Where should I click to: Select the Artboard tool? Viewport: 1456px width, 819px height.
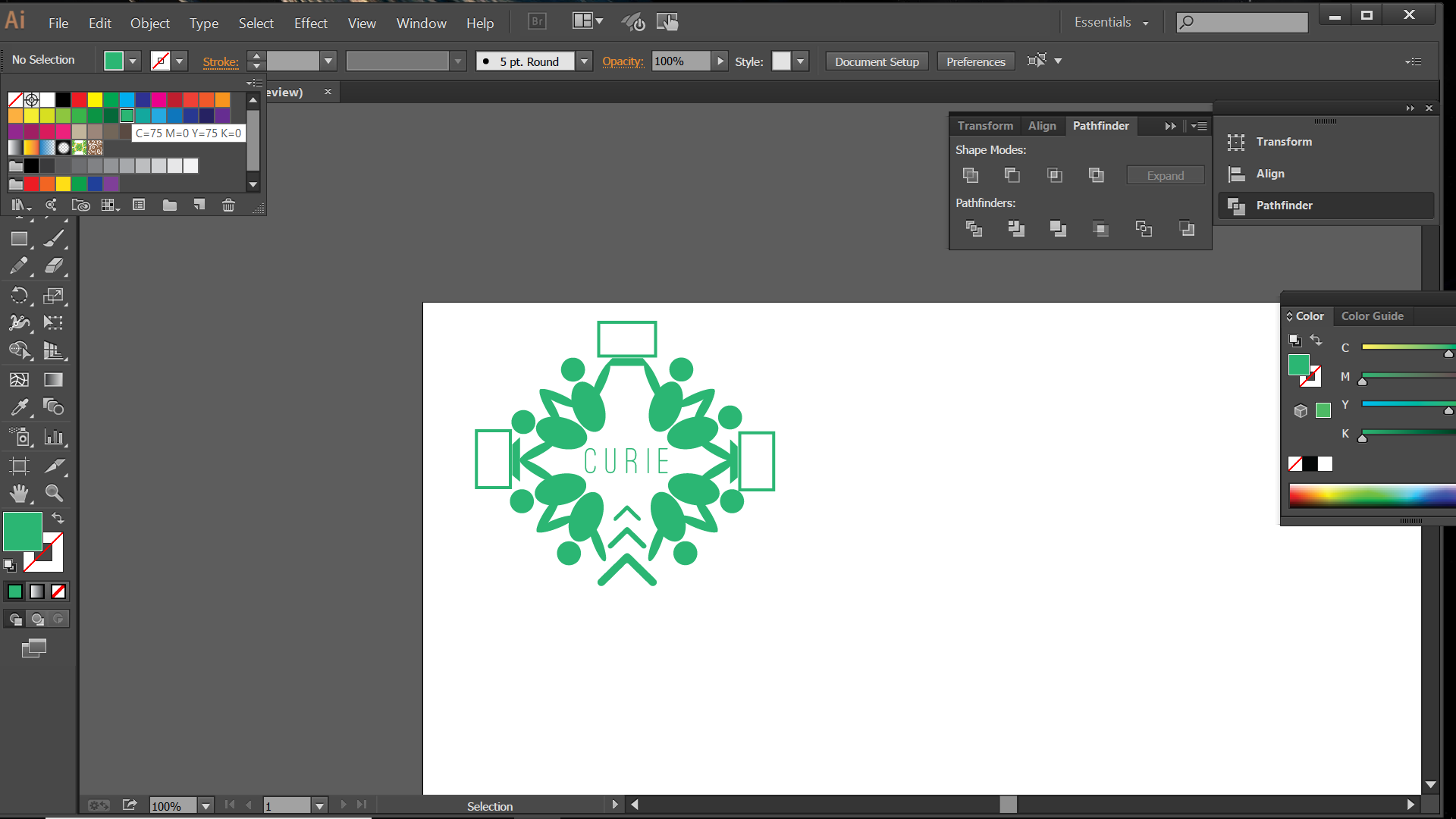[20, 466]
